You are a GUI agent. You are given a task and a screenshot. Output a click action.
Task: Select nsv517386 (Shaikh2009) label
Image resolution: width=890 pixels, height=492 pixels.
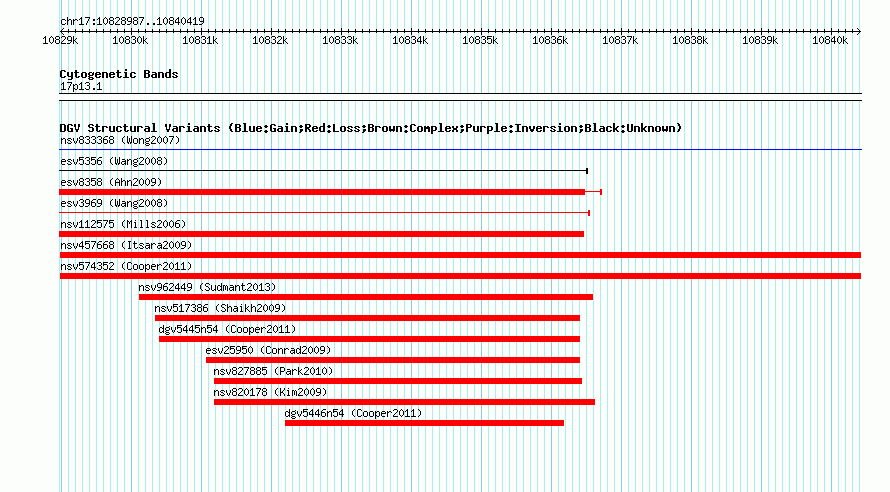(220, 308)
